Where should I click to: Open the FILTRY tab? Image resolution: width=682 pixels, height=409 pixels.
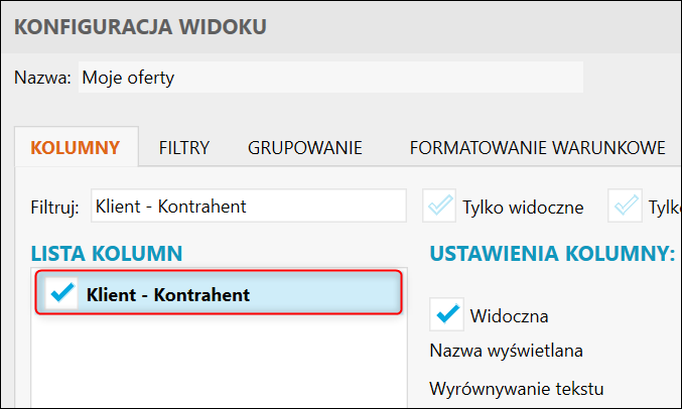click(x=184, y=149)
